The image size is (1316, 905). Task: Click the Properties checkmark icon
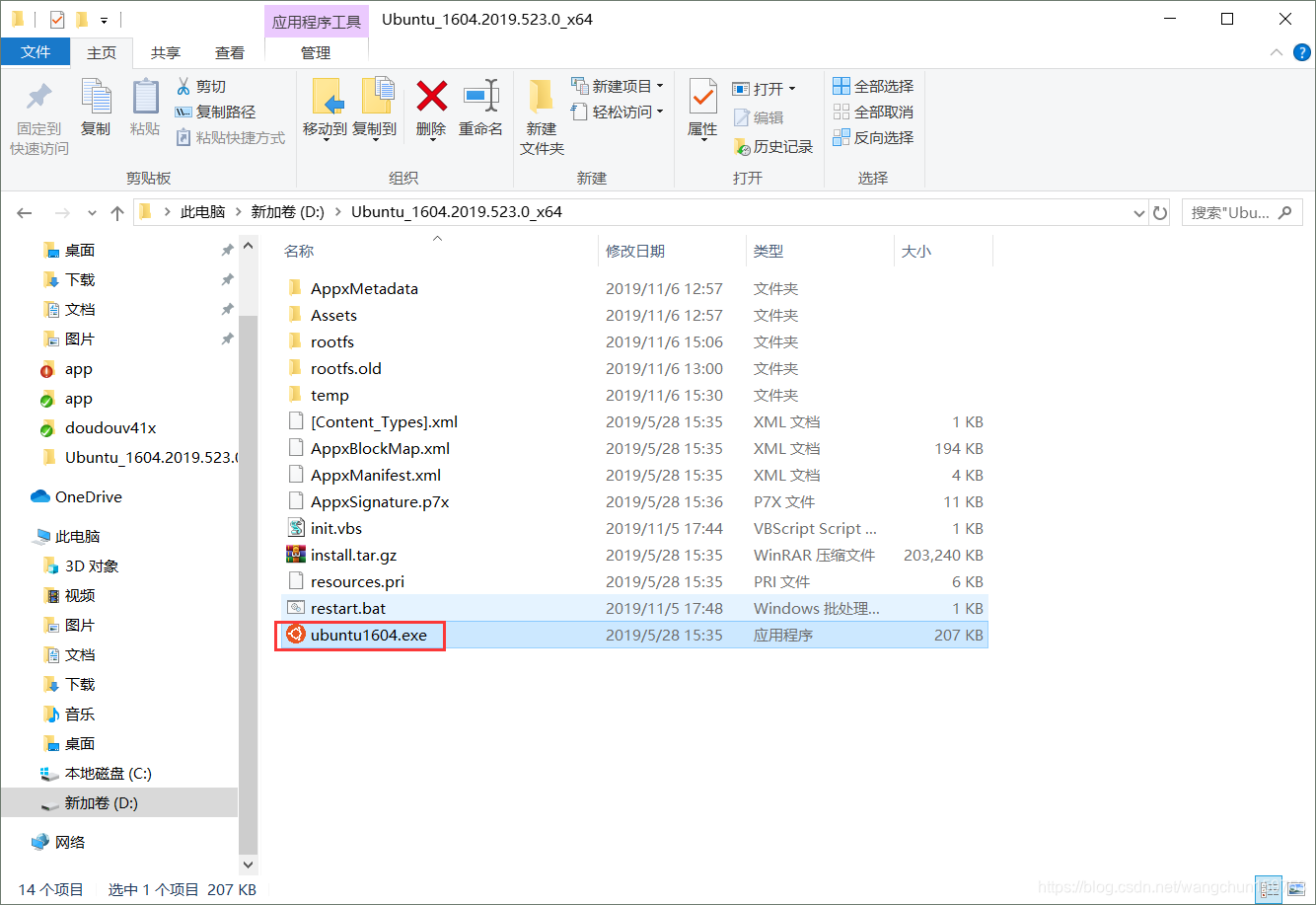click(702, 98)
